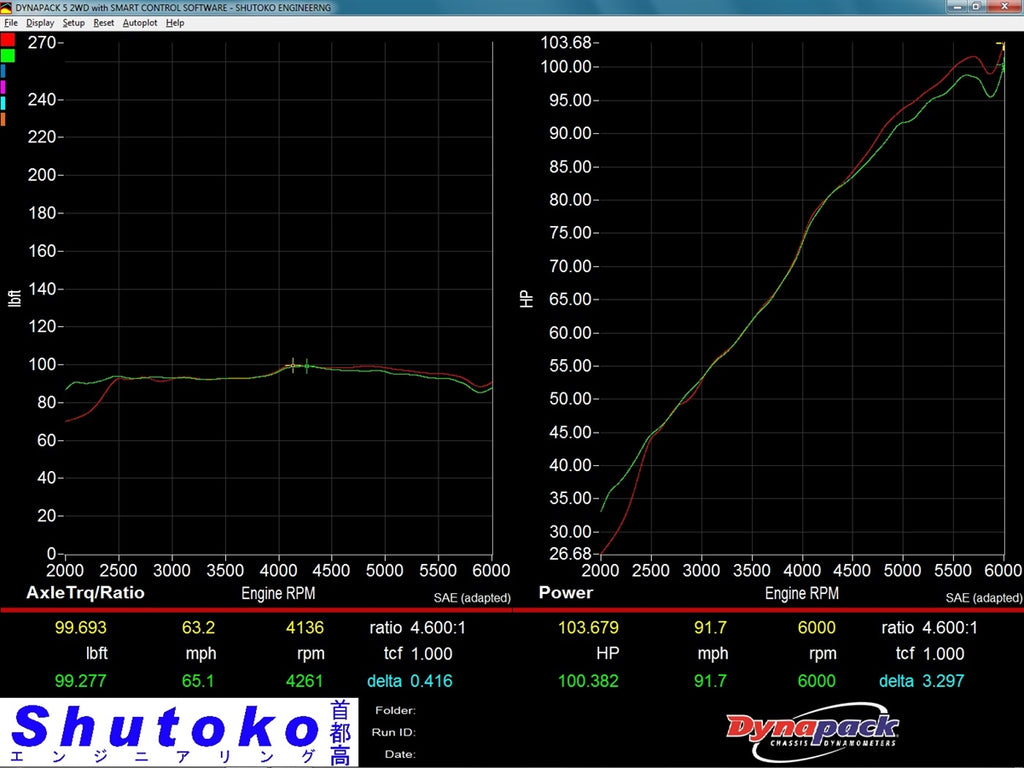Click the Dynapack app icon in title bar
This screenshot has height=768, width=1024.
click(x=6, y=7)
